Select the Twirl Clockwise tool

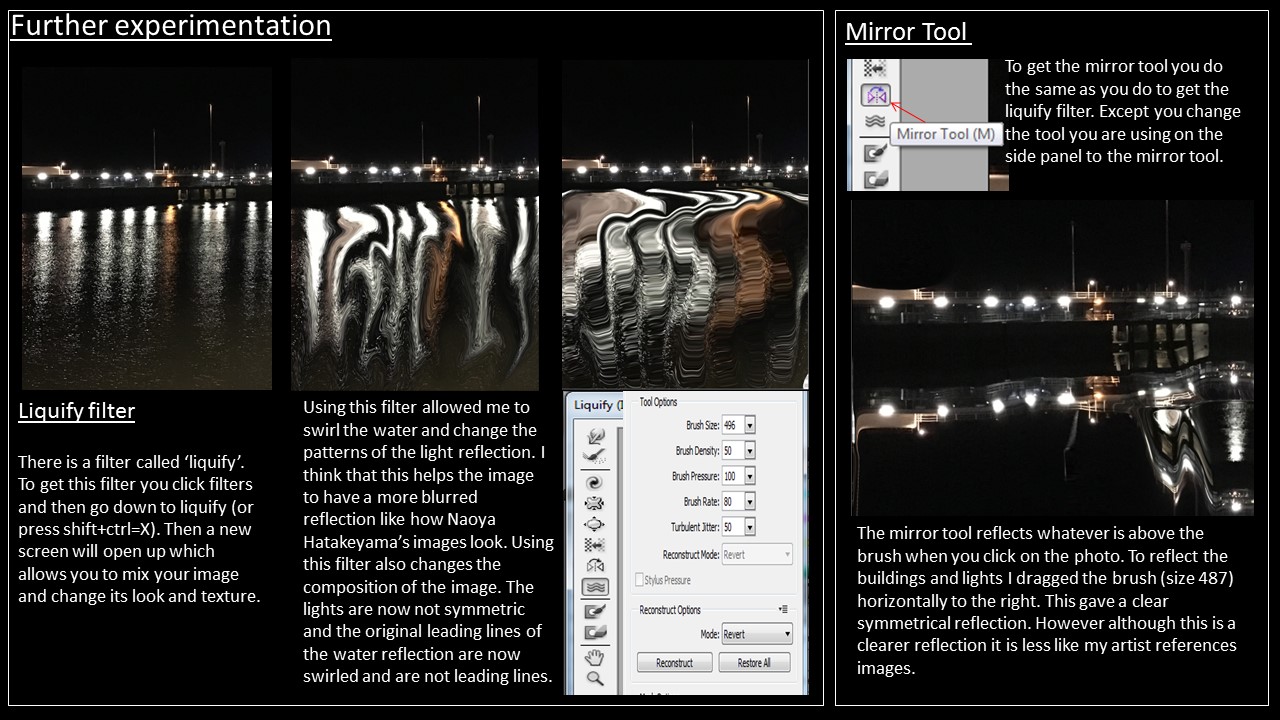point(595,483)
